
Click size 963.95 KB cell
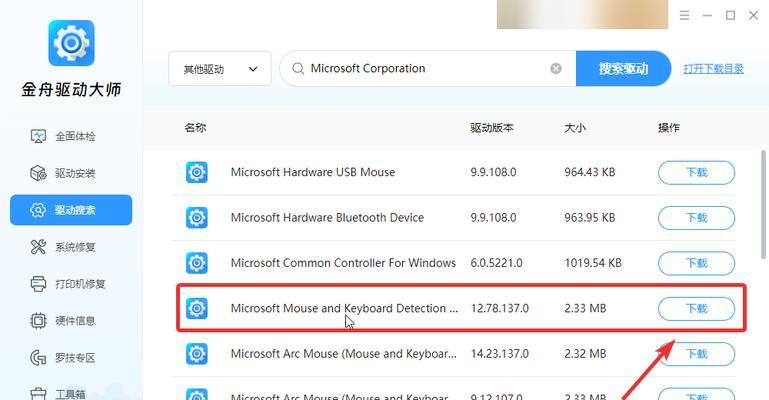(590, 218)
